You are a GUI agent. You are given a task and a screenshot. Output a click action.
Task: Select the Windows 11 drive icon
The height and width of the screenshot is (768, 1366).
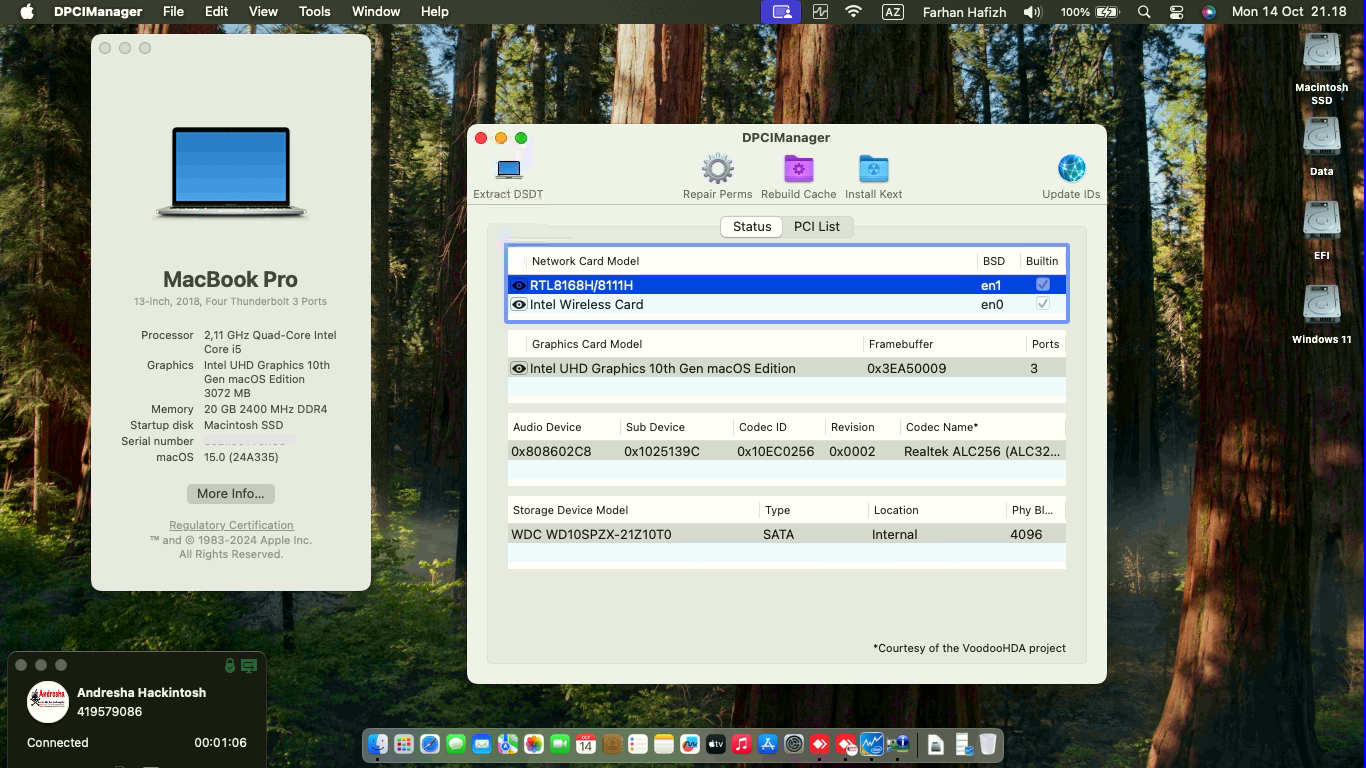pyautogui.click(x=1321, y=305)
